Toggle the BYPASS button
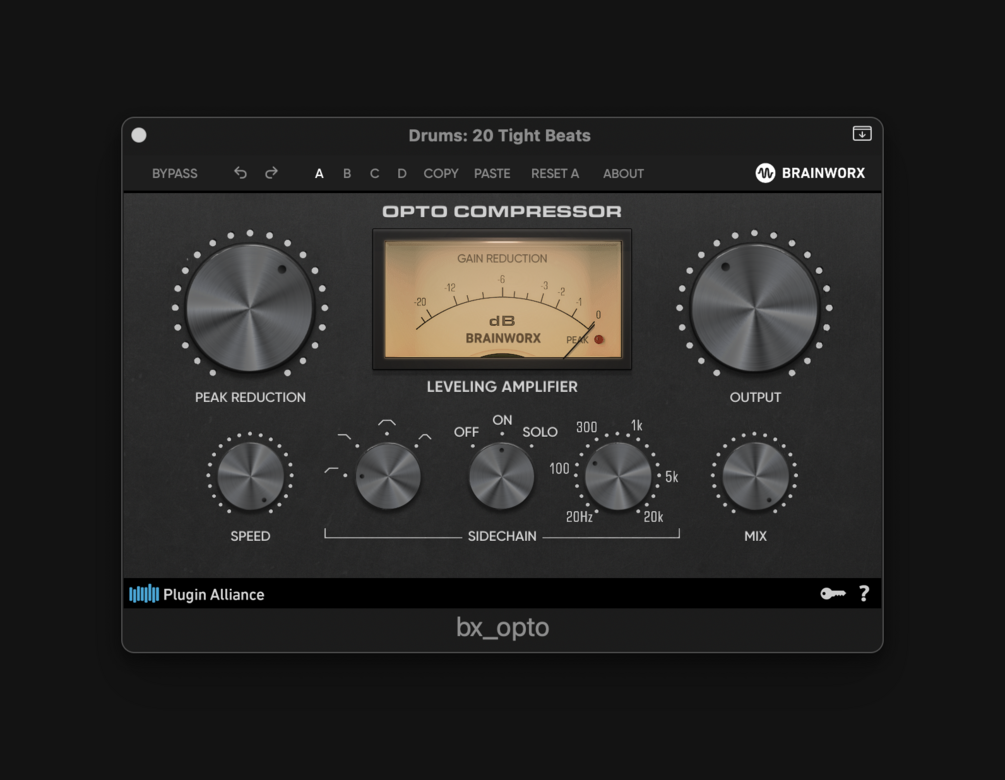The height and width of the screenshot is (780, 1005). 174,174
